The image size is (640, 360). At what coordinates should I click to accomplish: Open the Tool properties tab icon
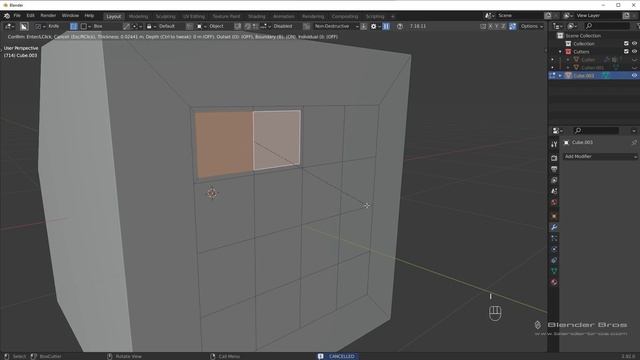[x=554, y=144]
